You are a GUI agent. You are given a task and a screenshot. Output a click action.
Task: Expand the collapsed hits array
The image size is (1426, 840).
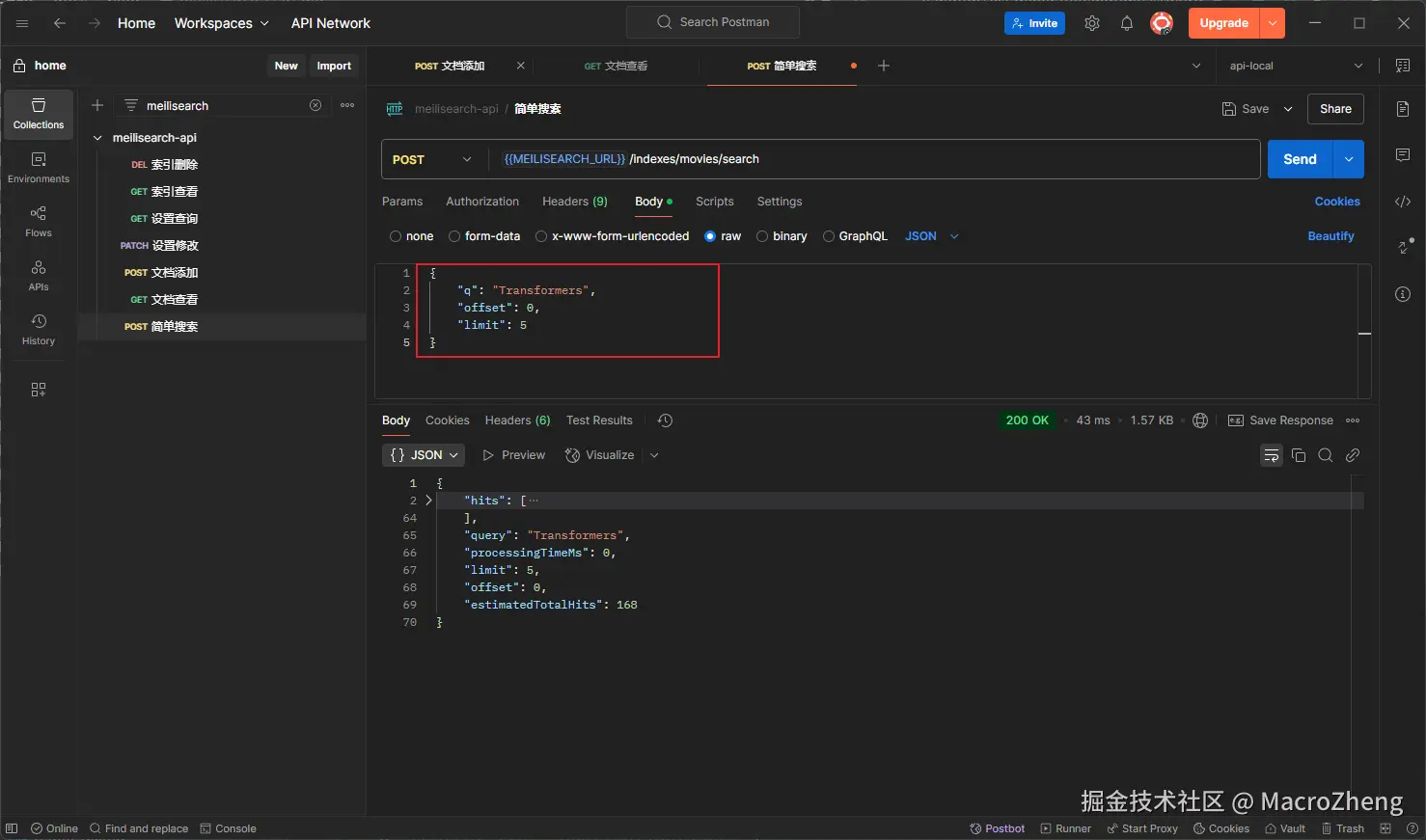coord(428,501)
